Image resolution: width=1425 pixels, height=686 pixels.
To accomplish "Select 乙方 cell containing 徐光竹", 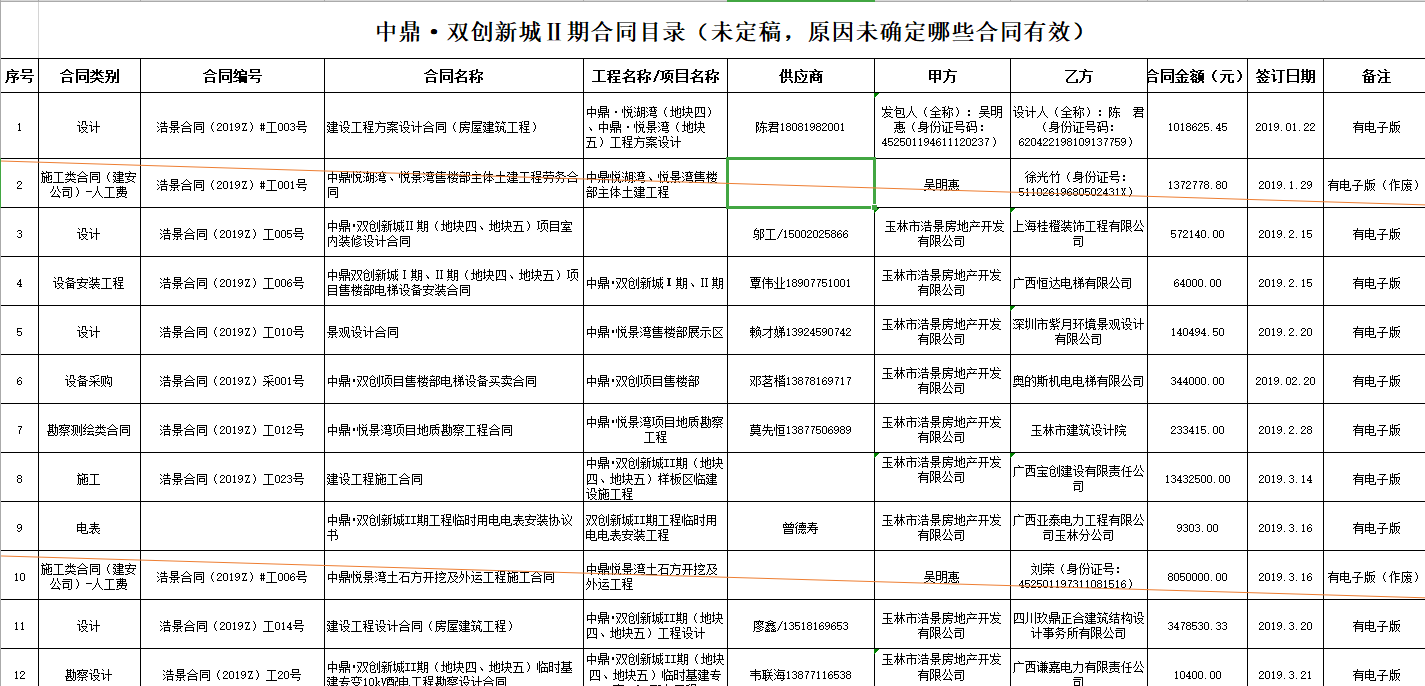I will click(x=1079, y=185).
